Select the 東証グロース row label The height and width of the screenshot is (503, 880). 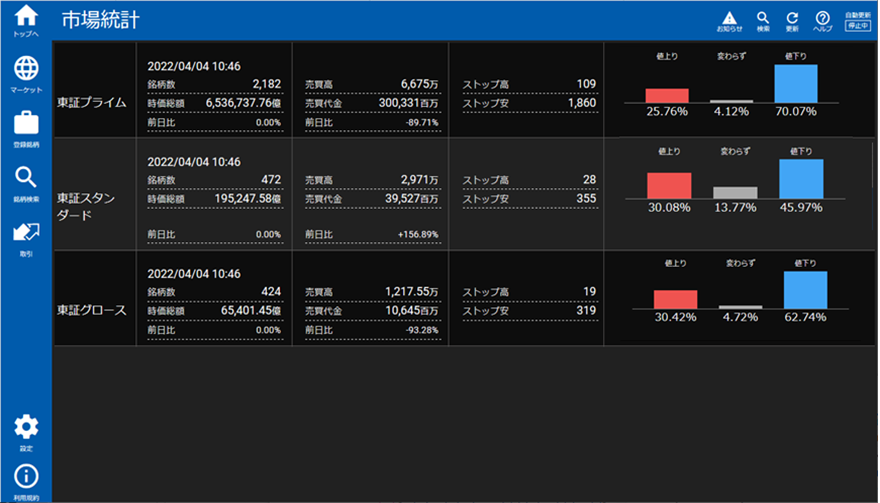(x=91, y=310)
